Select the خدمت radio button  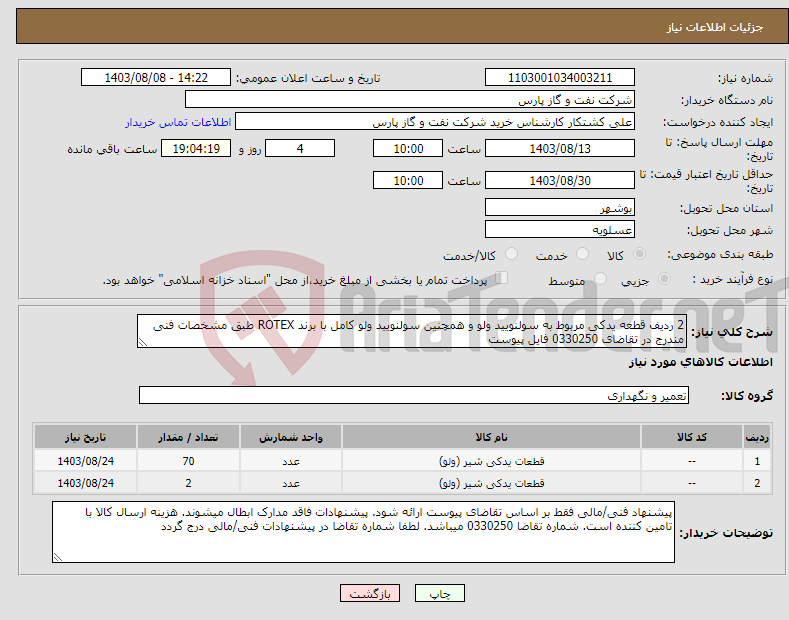click(x=582, y=254)
